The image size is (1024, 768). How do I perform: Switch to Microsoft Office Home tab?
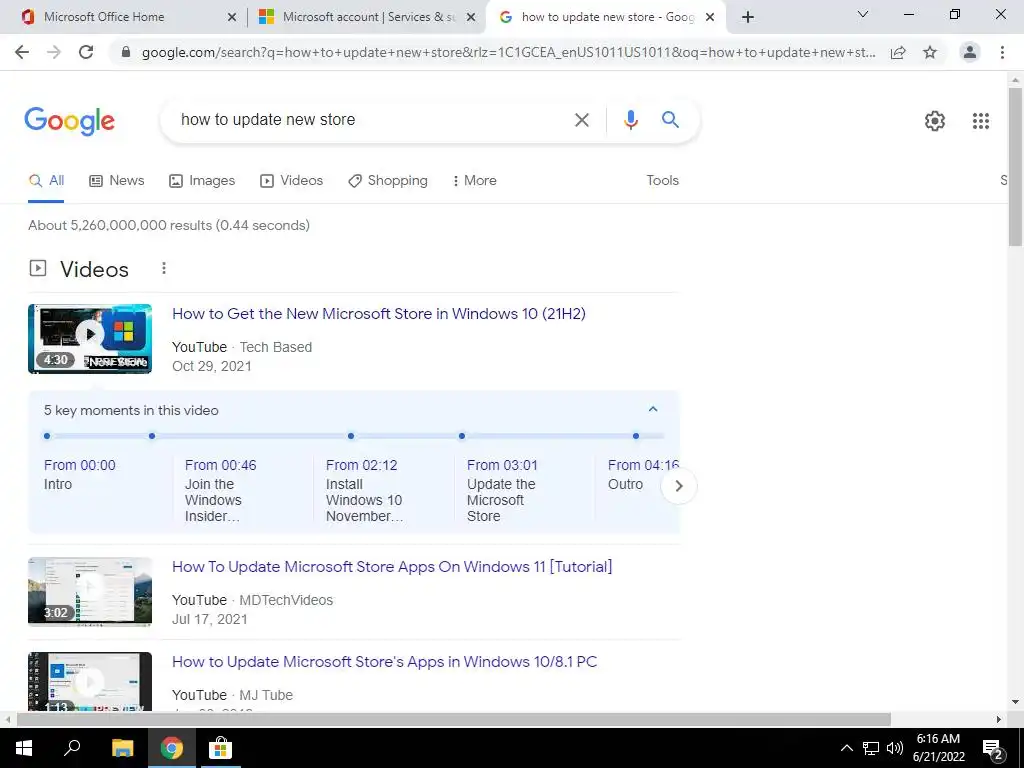[x=104, y=17]
